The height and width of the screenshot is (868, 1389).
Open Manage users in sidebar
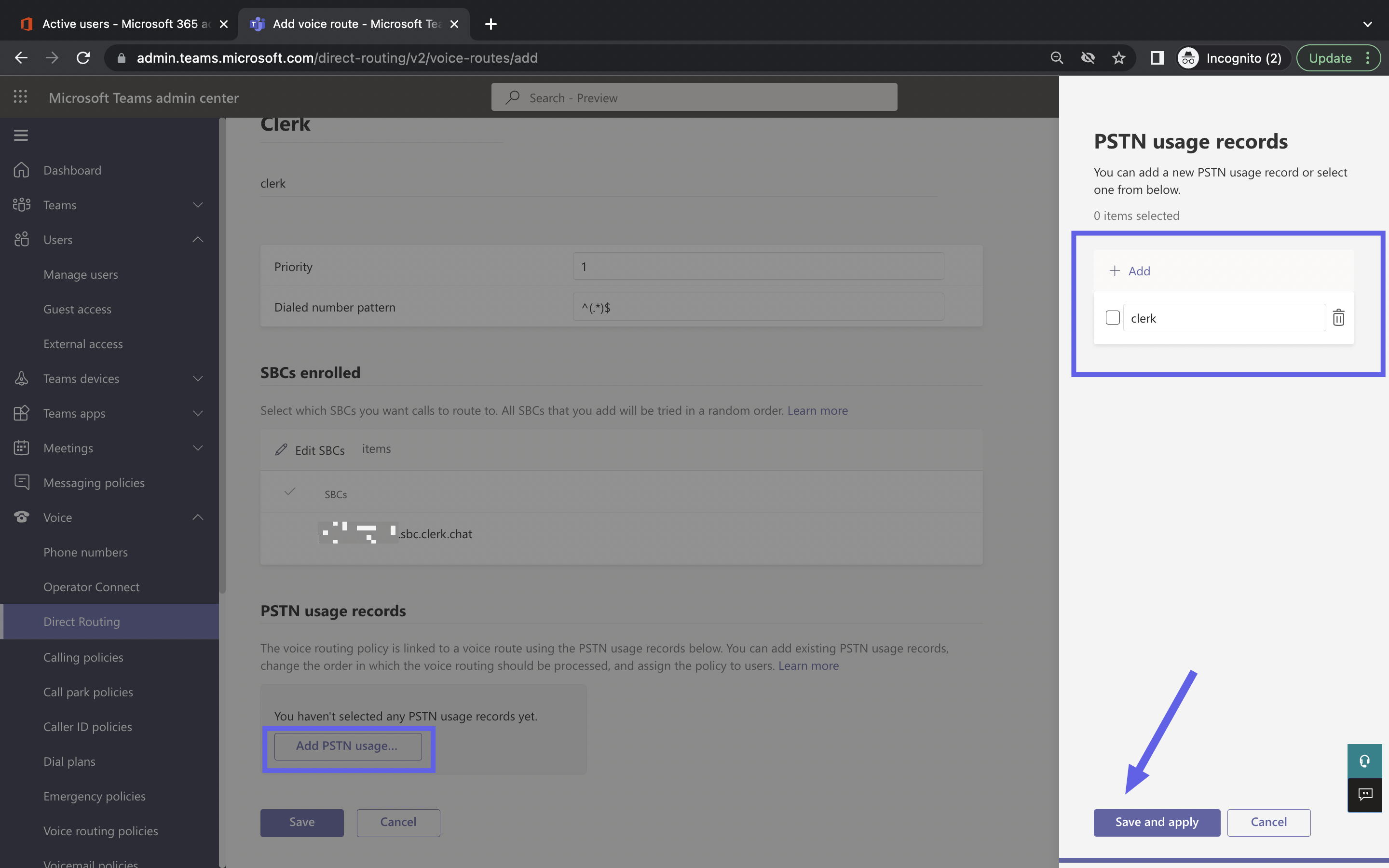[81, 274]
